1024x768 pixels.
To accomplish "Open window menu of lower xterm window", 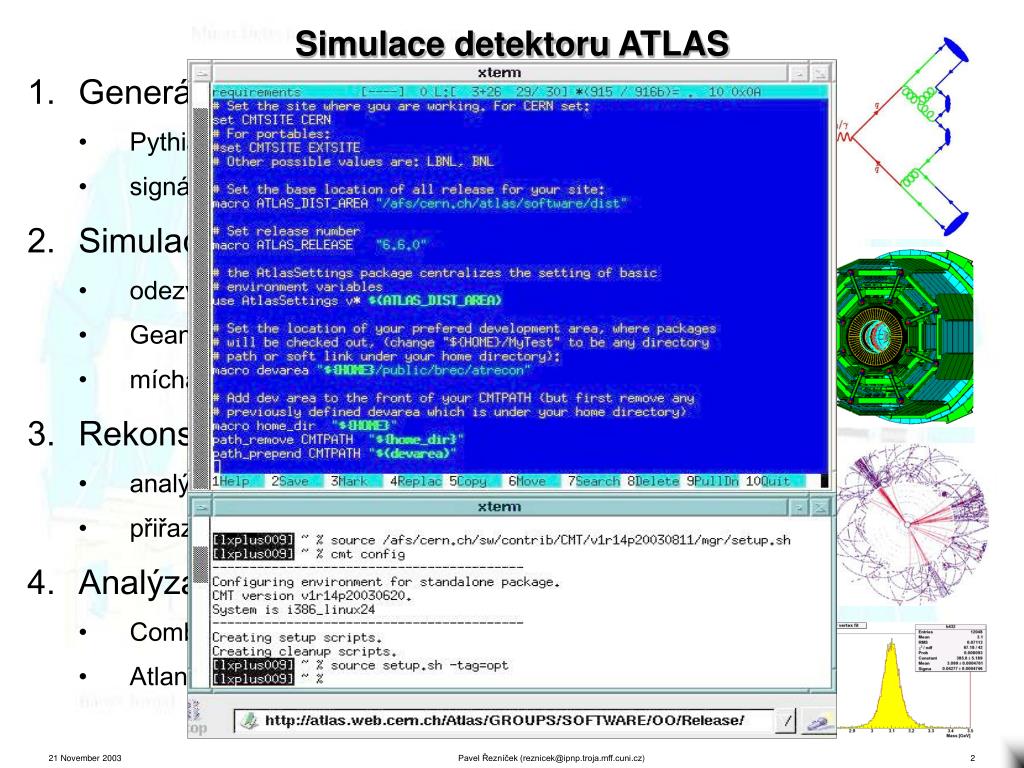I will pyautogui.click(x=202, y=507).
